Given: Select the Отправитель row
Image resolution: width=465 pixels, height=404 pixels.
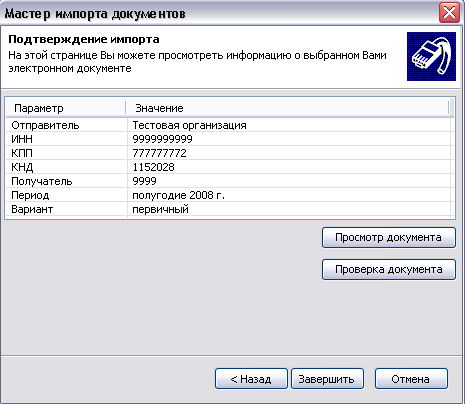Looking at the screenshot, I should tap(230, 125).
